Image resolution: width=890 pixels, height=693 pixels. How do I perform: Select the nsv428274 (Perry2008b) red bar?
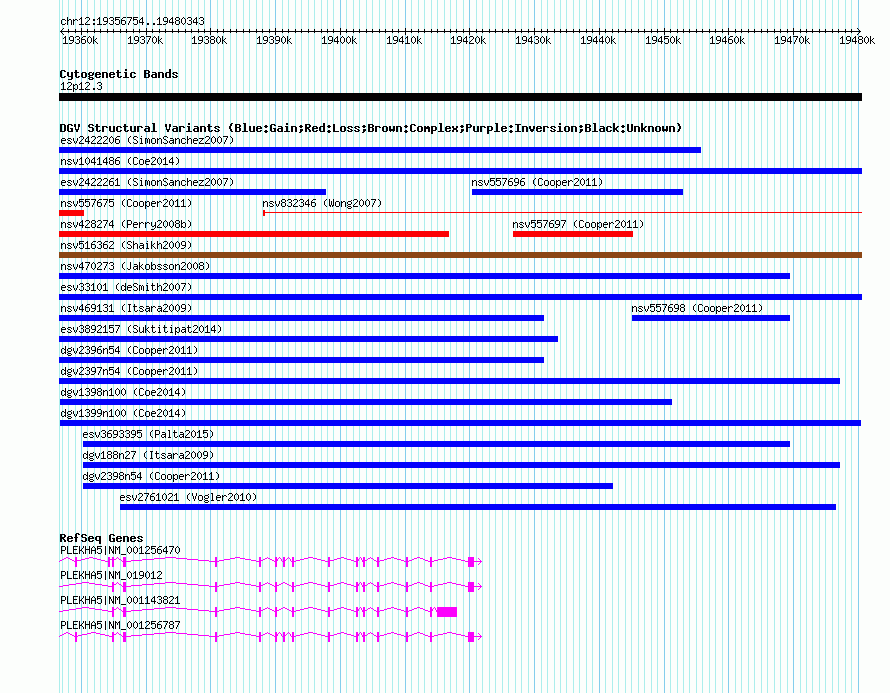point(254,234)
